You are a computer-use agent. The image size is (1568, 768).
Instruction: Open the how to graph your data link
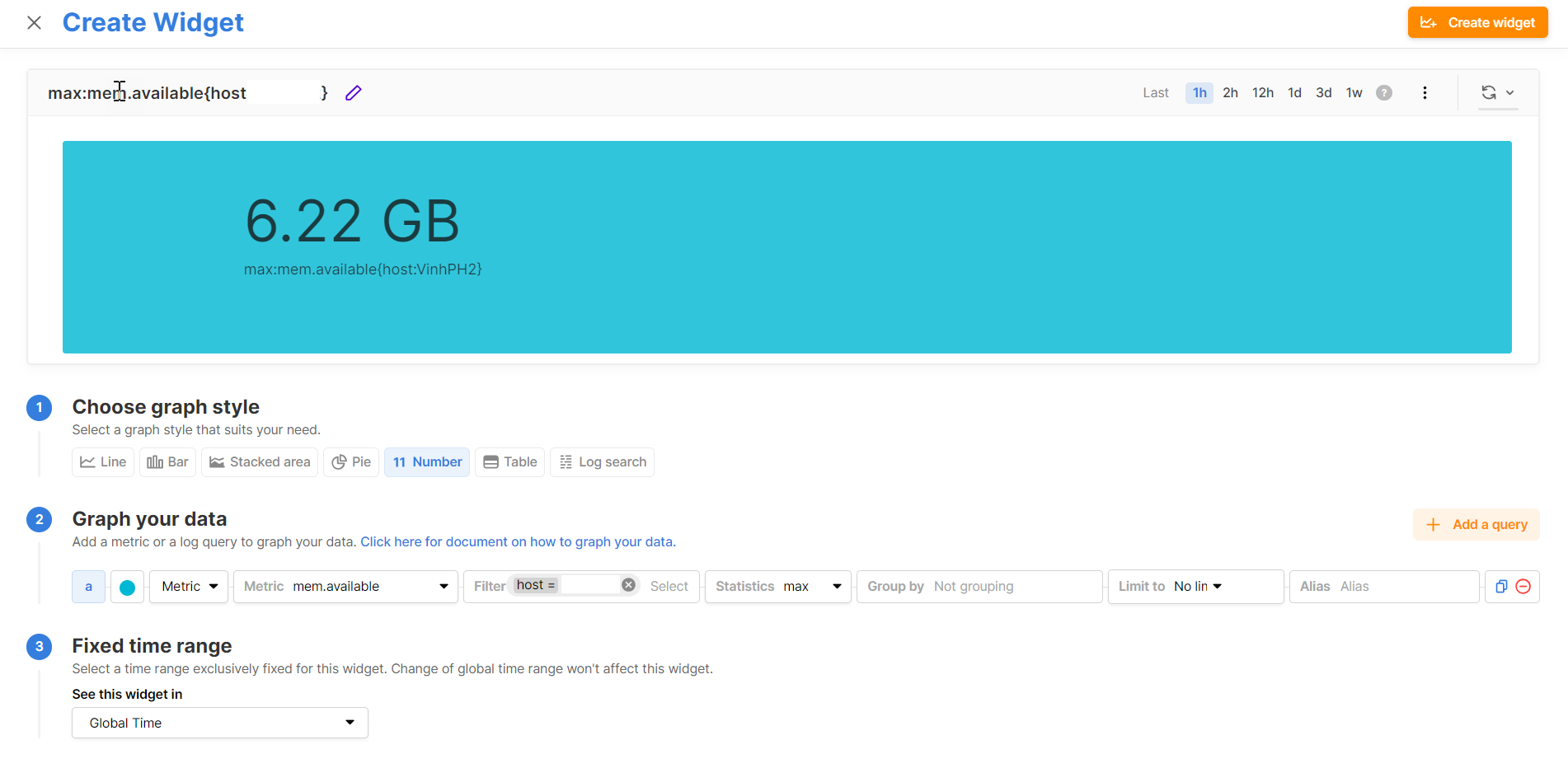click(x=518, y=542)
